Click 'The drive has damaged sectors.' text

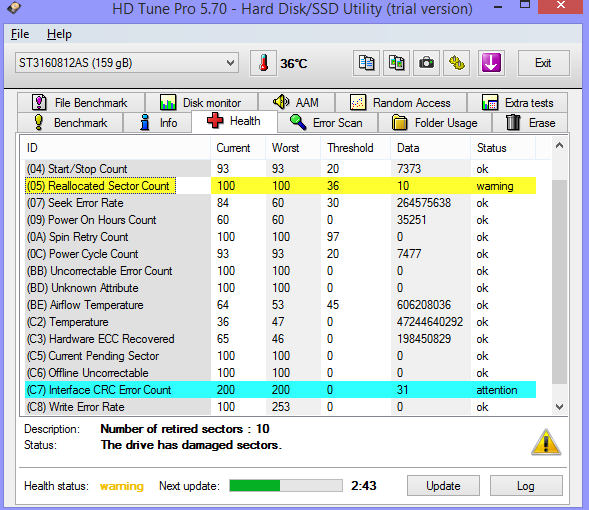click(191, 445)
